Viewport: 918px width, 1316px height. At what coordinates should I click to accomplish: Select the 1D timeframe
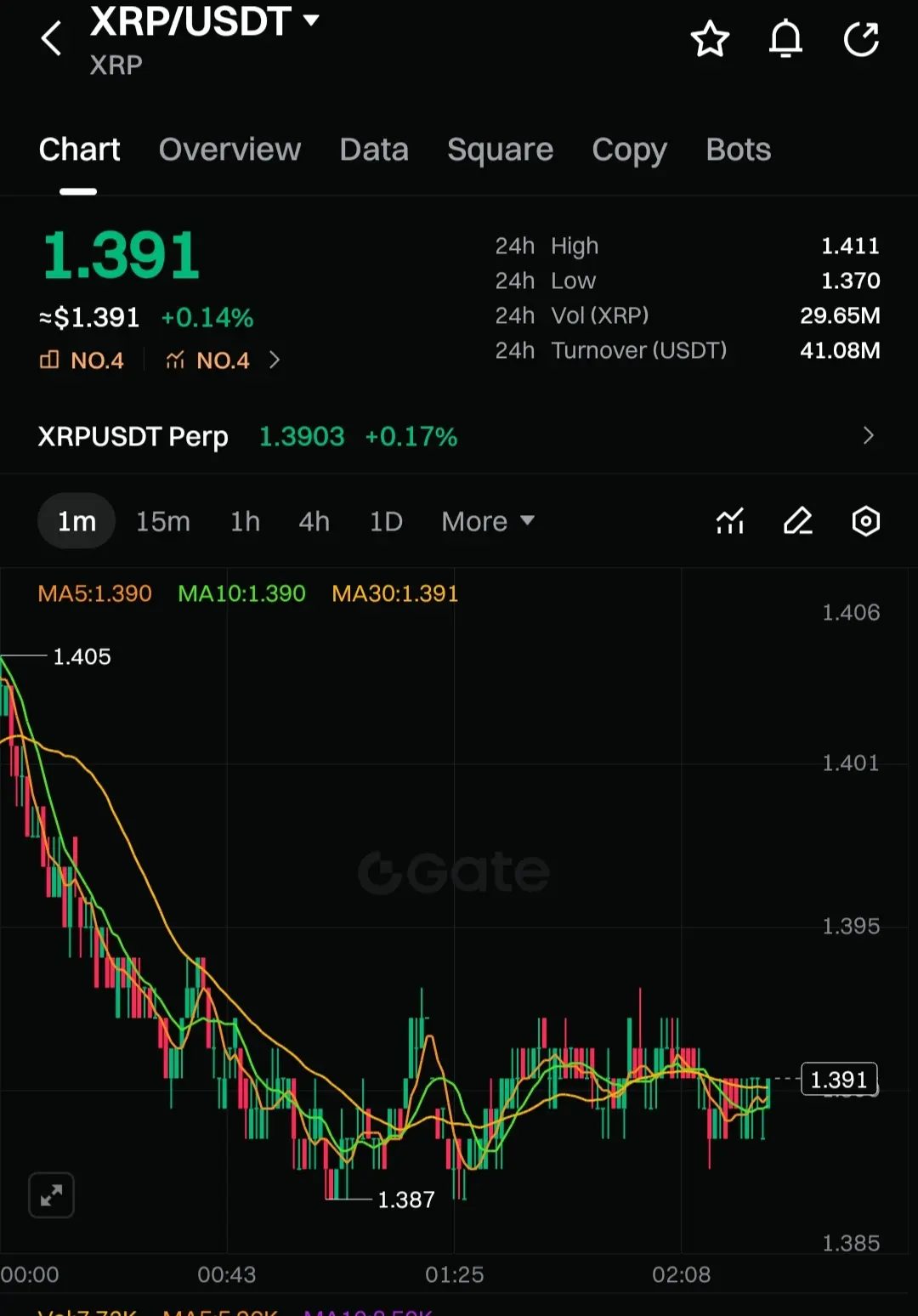point(386,521)
